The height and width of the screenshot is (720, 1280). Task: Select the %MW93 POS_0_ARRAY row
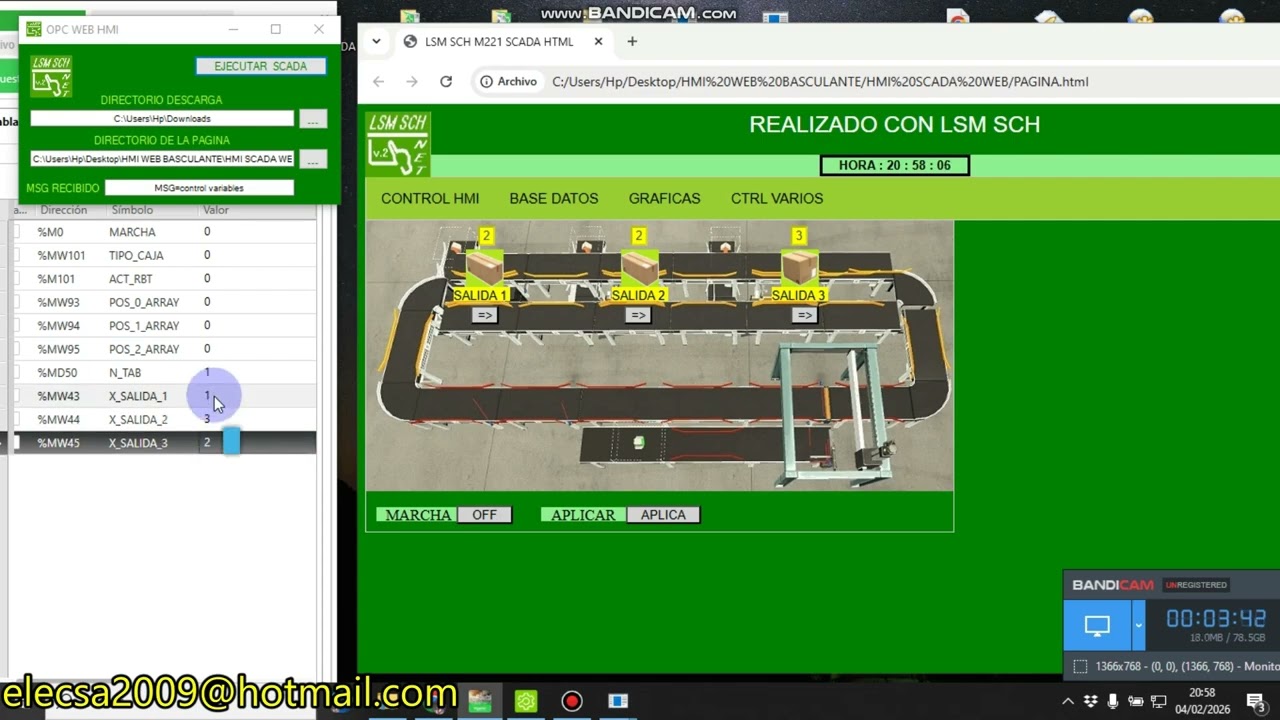click(x=163, y=302)
